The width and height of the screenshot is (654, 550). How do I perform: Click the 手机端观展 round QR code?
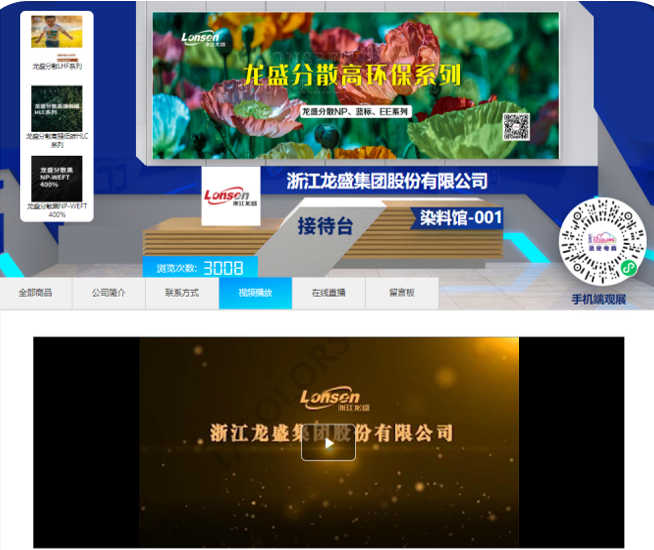tap(602, 242)
